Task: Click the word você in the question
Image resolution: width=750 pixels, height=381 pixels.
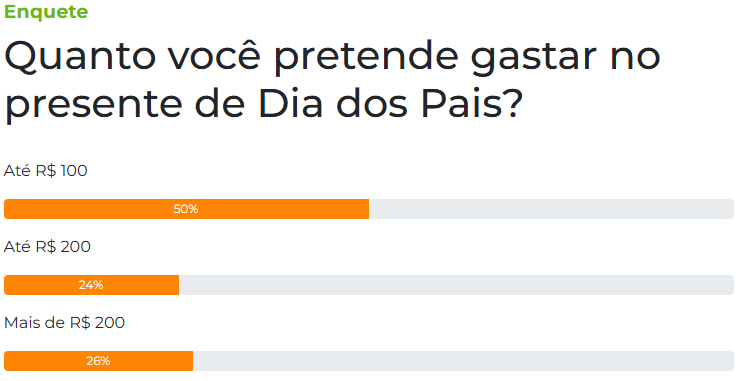Action: click(214, 56)
